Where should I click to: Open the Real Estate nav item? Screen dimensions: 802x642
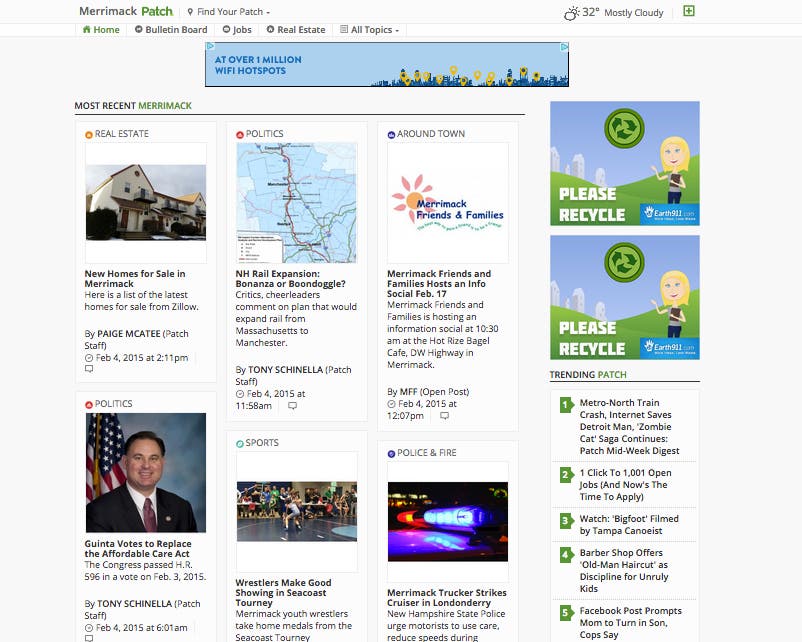(x=296, y=30)
